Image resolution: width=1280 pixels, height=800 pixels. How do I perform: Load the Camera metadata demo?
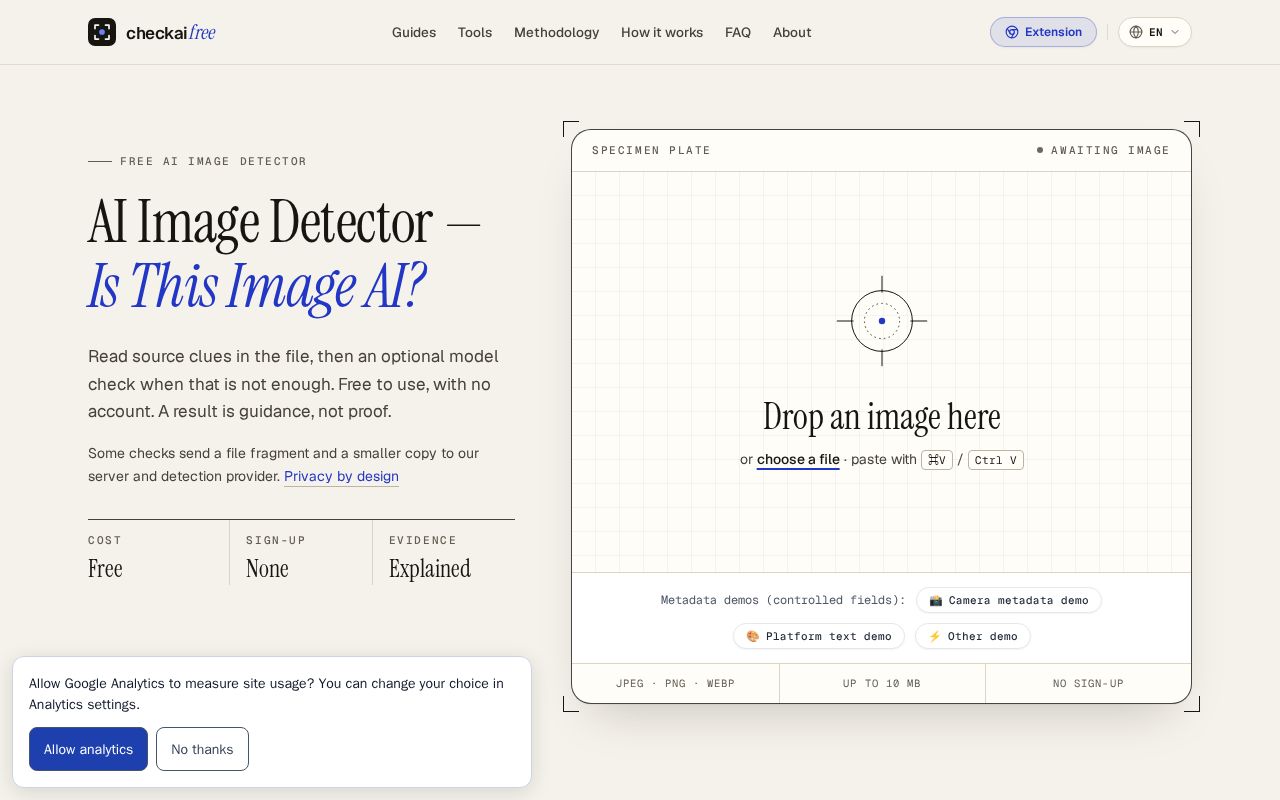[1009, 600]
